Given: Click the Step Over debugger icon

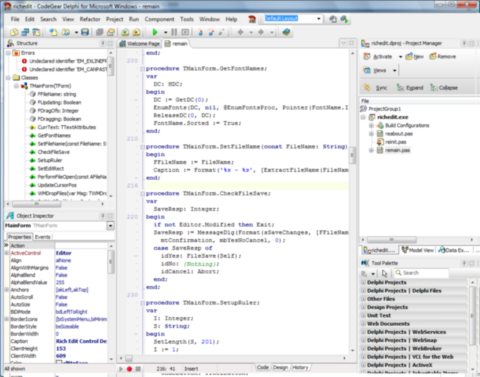Looking at the screenshot, I should click(211, 32).
